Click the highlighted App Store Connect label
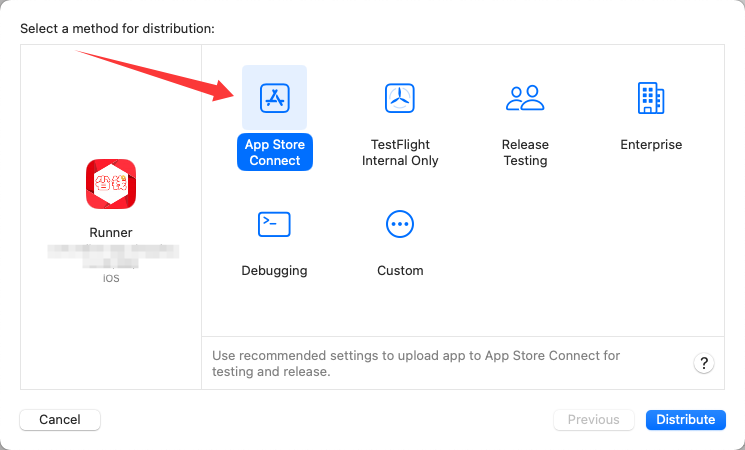The height and width of the screenshot is (450, 745). point(275,153)
